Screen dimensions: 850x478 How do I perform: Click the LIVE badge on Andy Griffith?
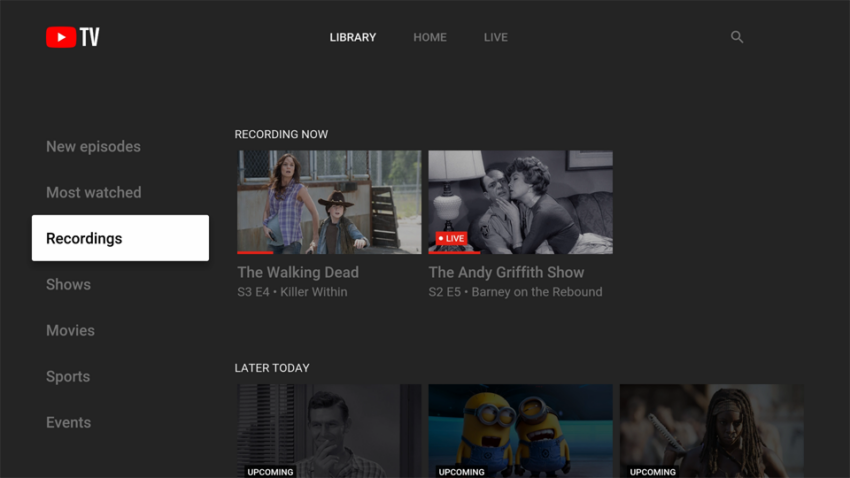[x=451, y=238]
